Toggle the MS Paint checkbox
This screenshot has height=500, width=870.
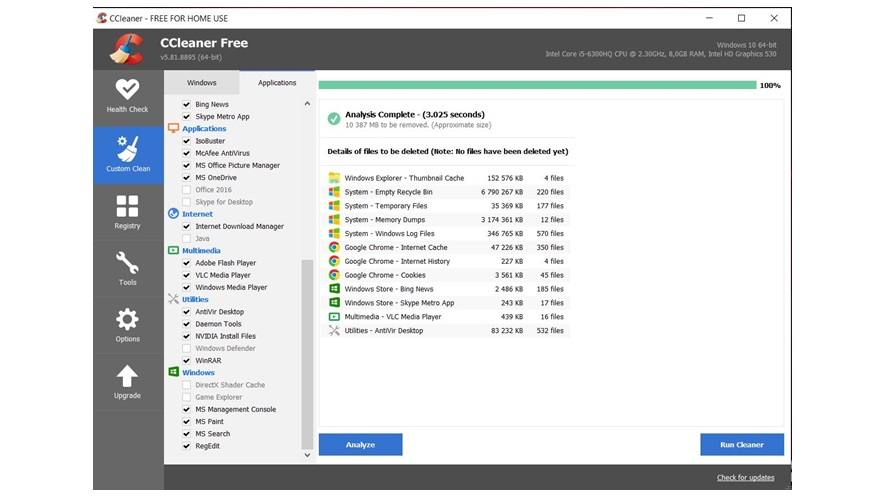[x=186, y=422]
